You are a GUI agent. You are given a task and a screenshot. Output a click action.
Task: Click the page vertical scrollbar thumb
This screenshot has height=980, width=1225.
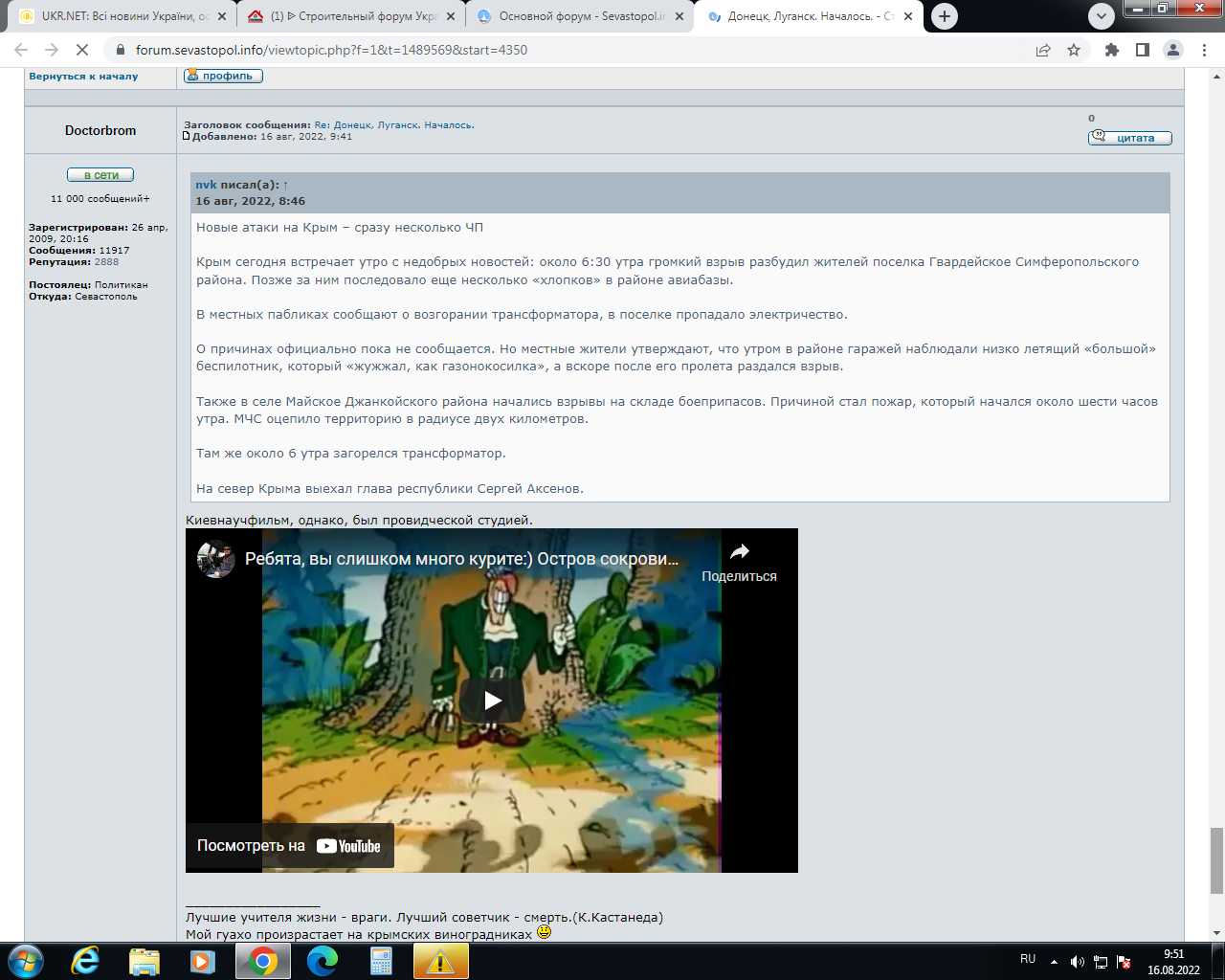[x=1216, y=861]
